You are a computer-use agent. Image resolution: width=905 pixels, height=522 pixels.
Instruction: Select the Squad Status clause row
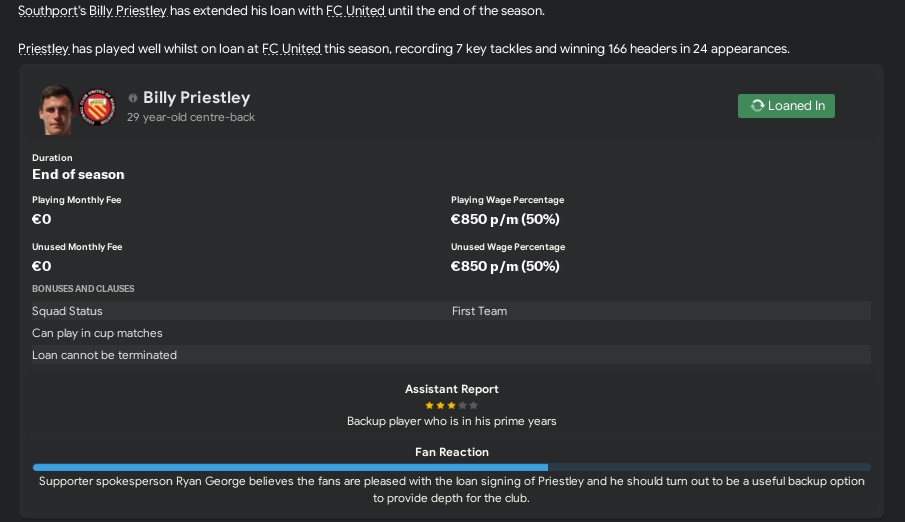click(x=67, y=311)
